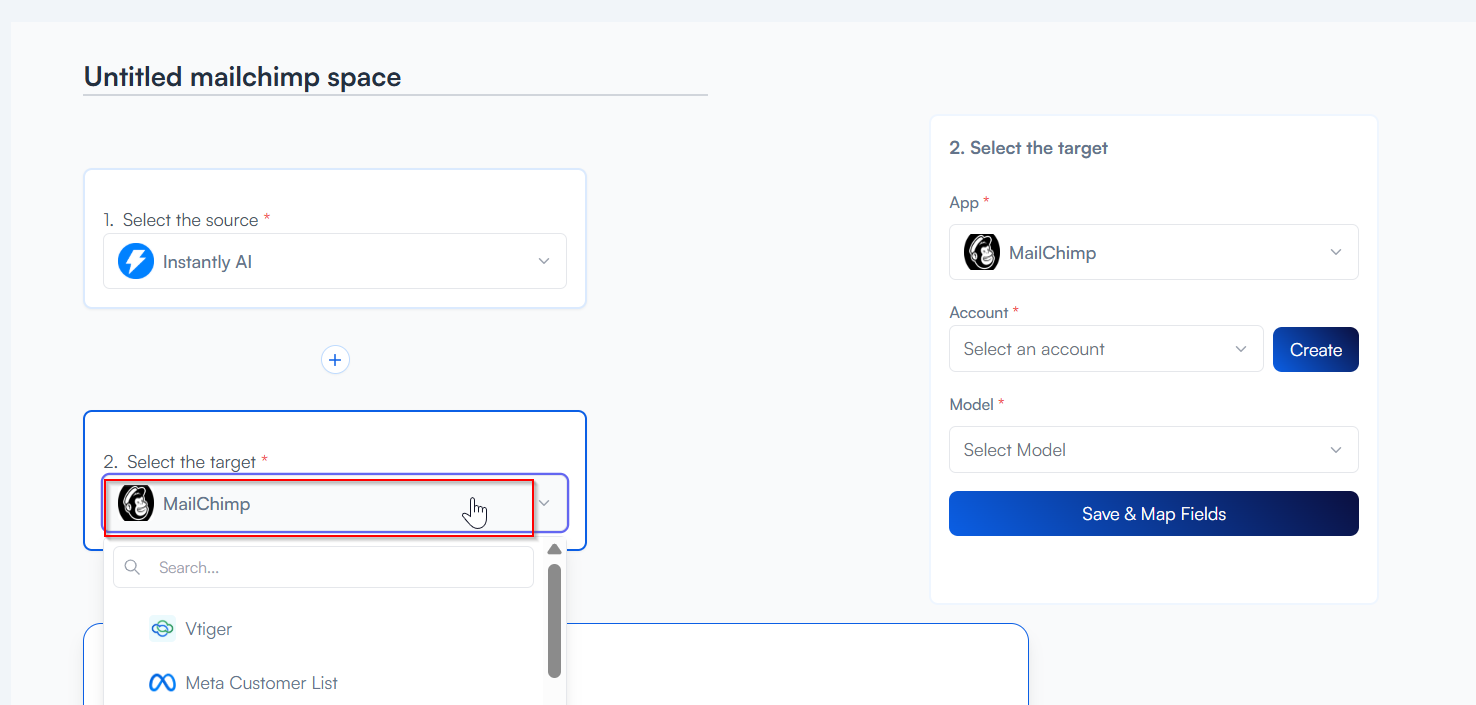Viewport: 1476px width, 705px height.
Task: Choose the Vtiger option from the list
Action: [x=209, y=629]
